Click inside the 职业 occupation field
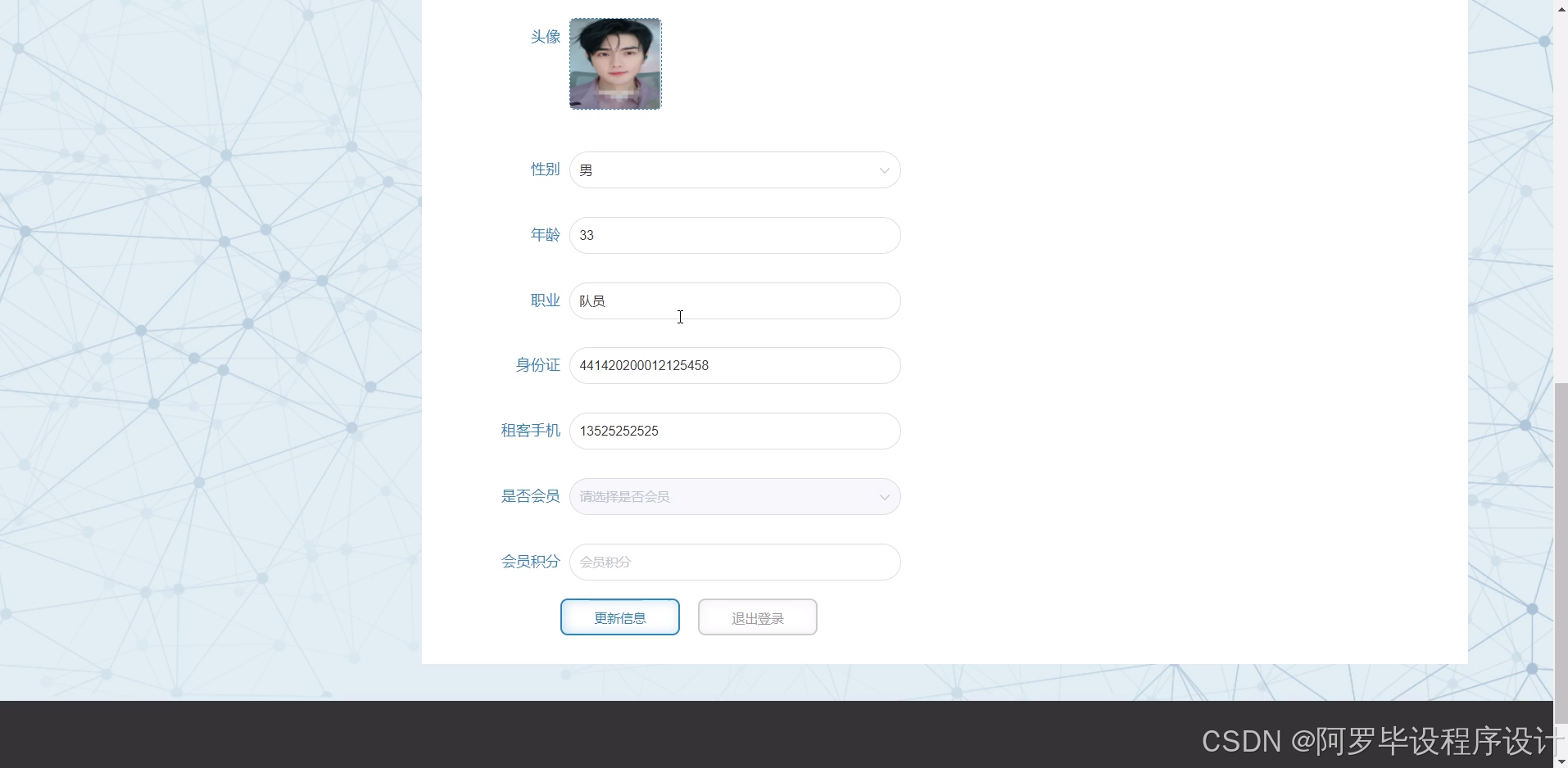 (733, 300)
